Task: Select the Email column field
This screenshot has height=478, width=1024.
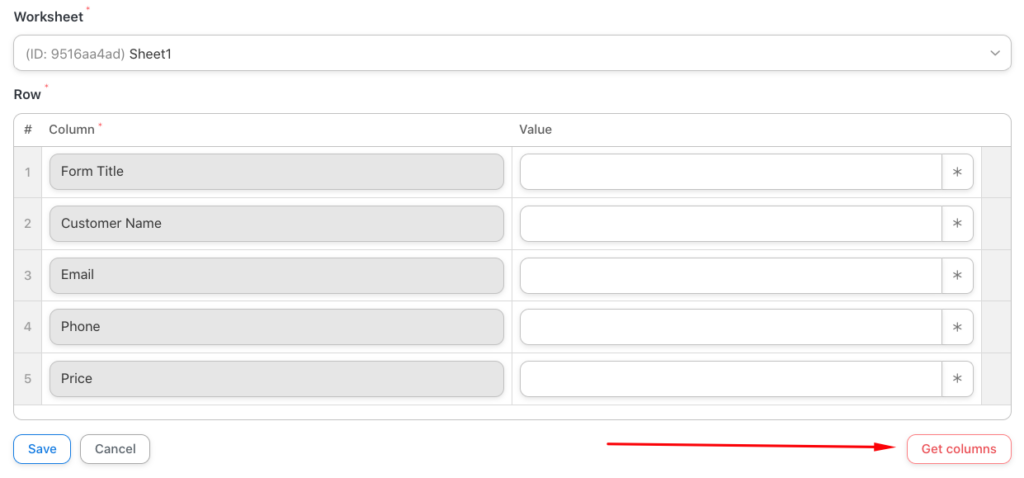Action: pos(276,275)
